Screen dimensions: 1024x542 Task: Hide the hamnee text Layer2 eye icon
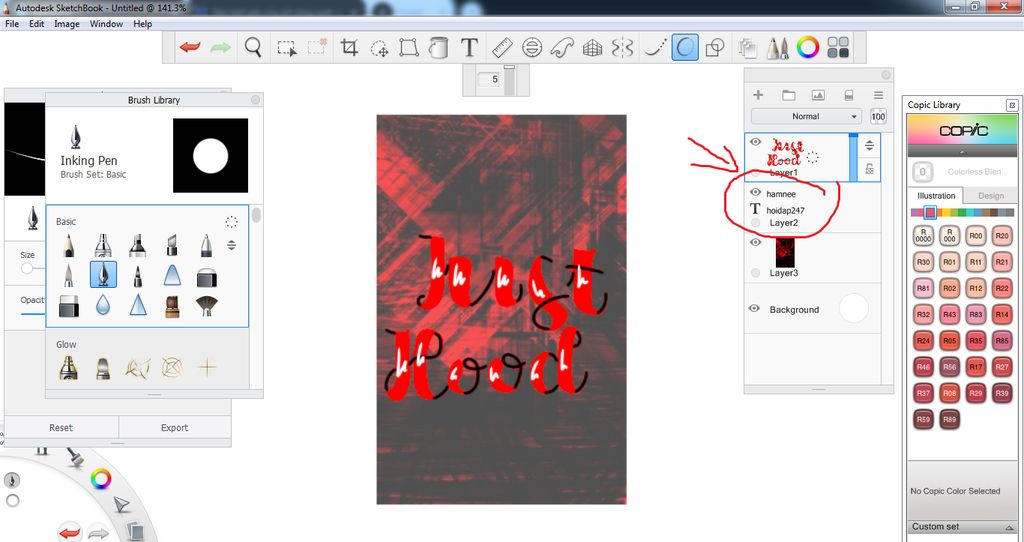756,192
